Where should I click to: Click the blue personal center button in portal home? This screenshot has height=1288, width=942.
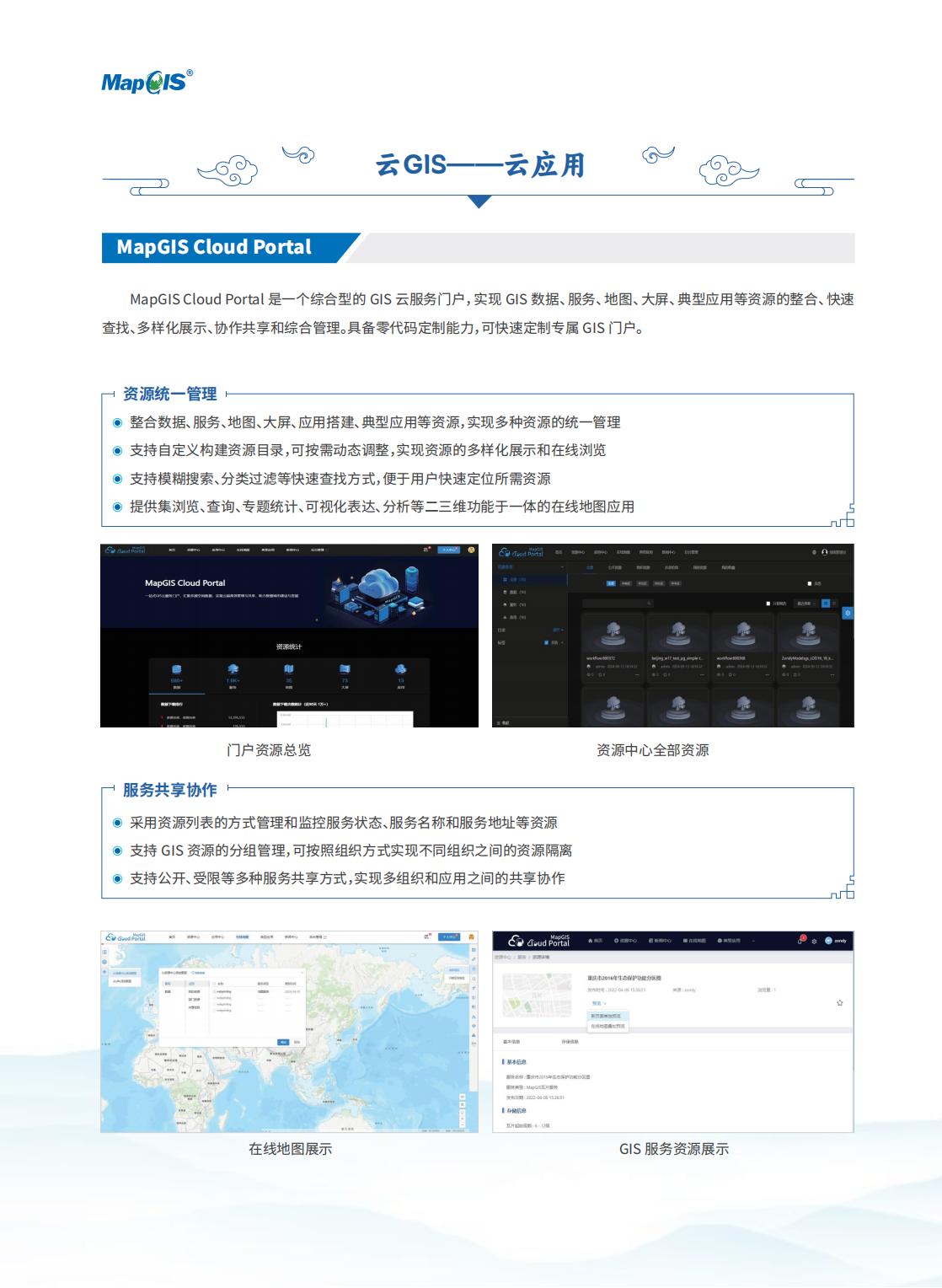[449, 550]
